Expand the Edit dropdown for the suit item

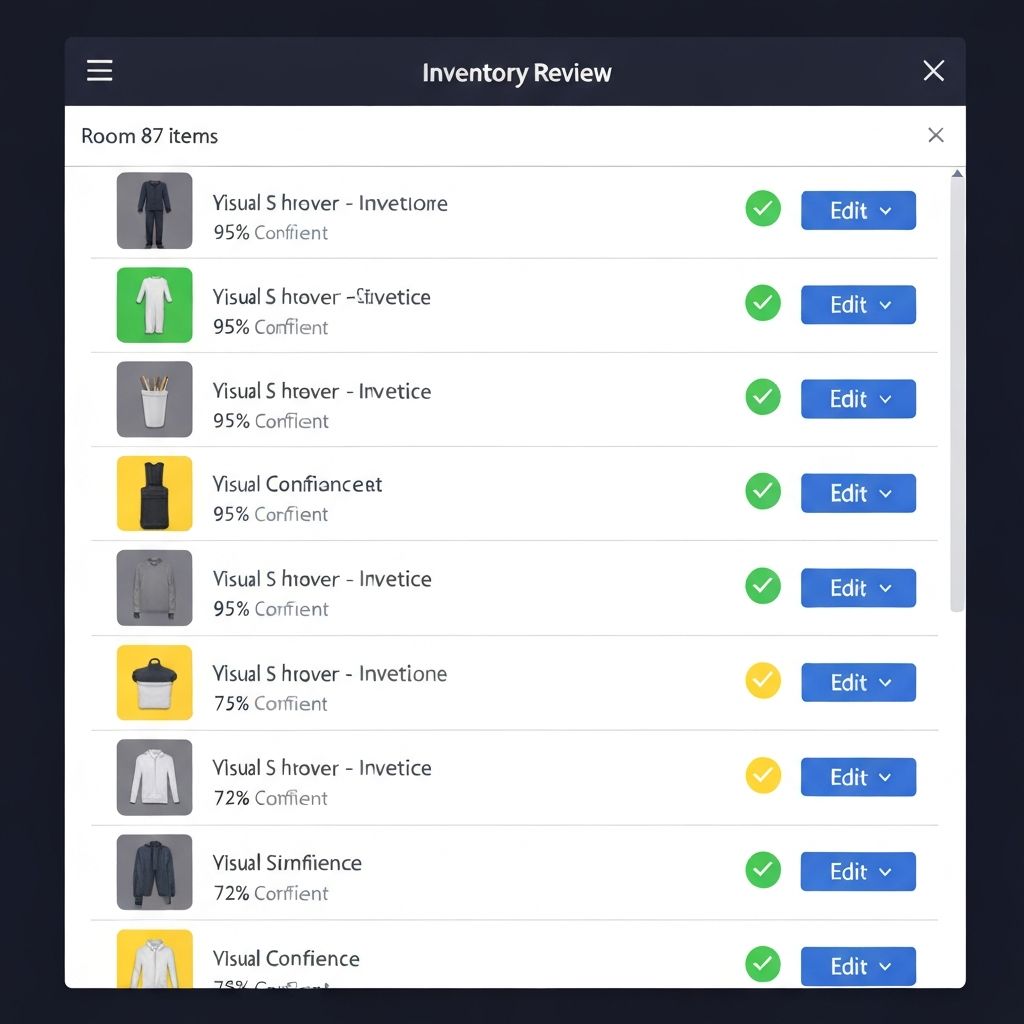point(858,210)
